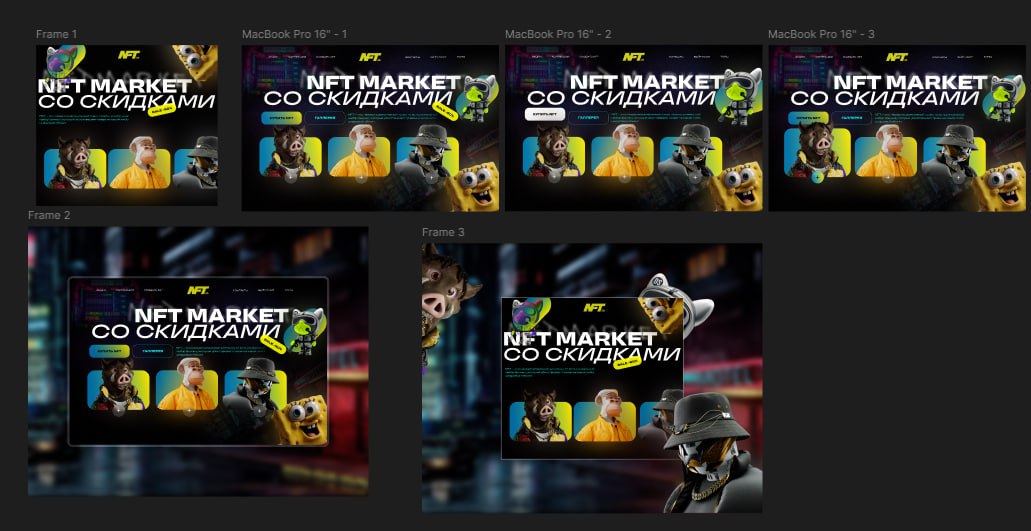Select the ape NFT card in MacBook Pro 16" - 1
Image resolution: width=1031 pixels, height=531 pixels.
(359, 152)
